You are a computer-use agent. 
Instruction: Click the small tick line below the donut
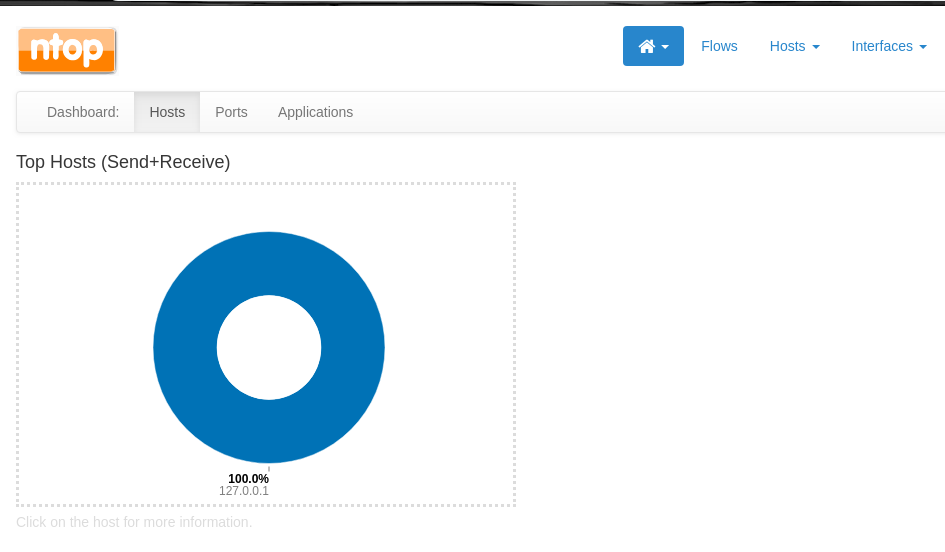pos(269,468)
